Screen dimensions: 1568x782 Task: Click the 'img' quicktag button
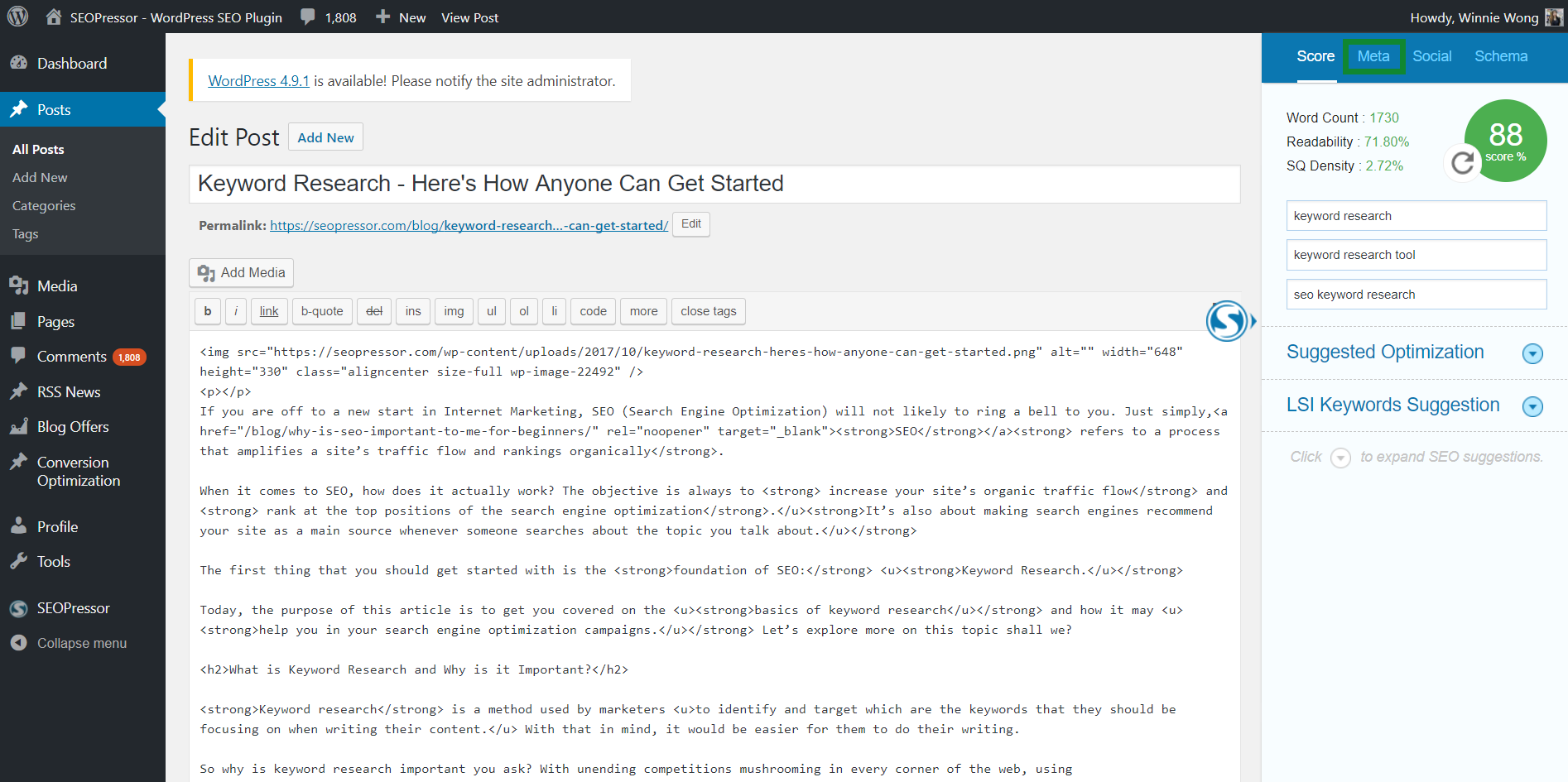coord(454,311)
